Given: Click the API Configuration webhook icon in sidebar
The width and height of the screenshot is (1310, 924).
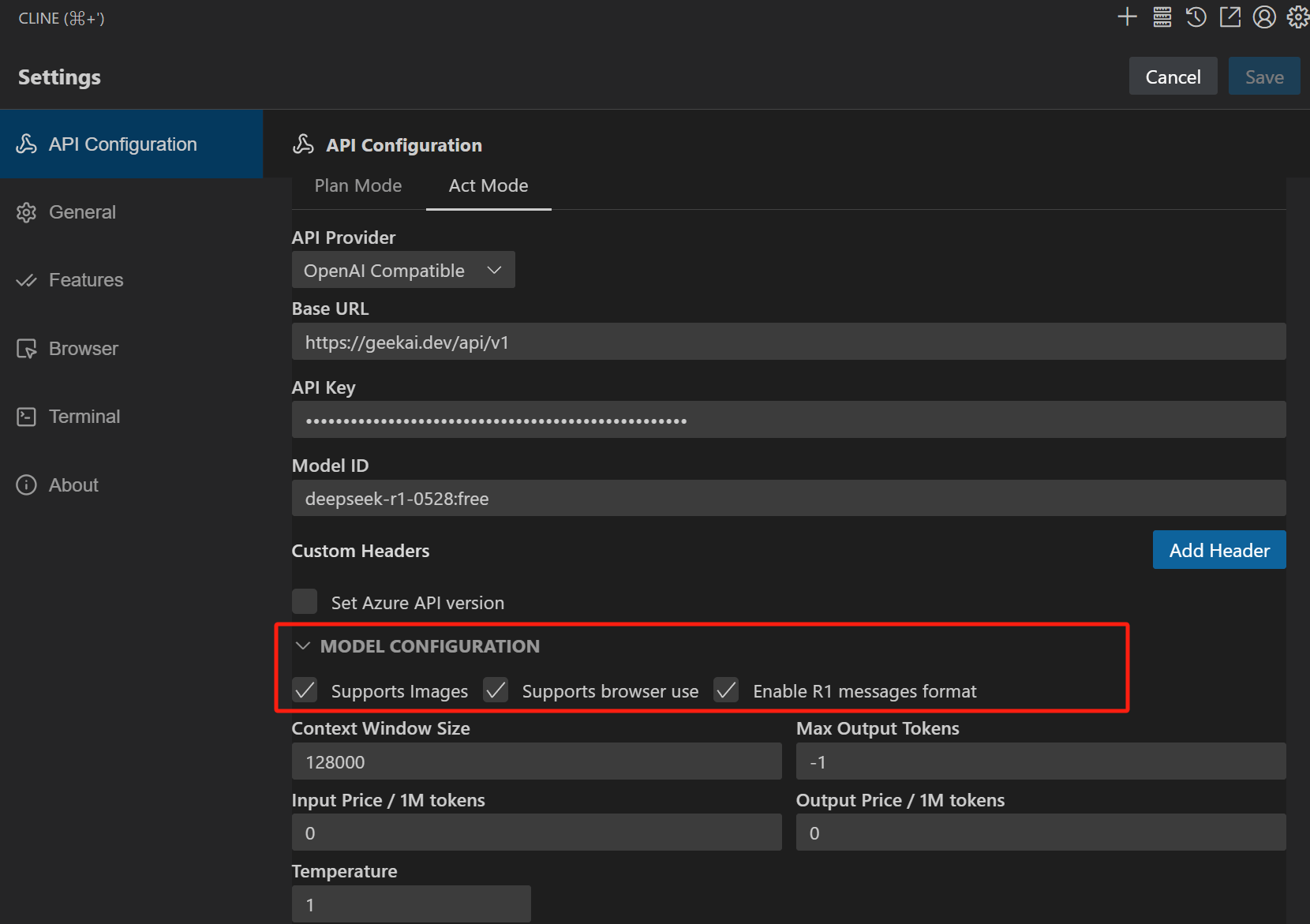Looking at the screenshot, I should (x=26, y=144).
